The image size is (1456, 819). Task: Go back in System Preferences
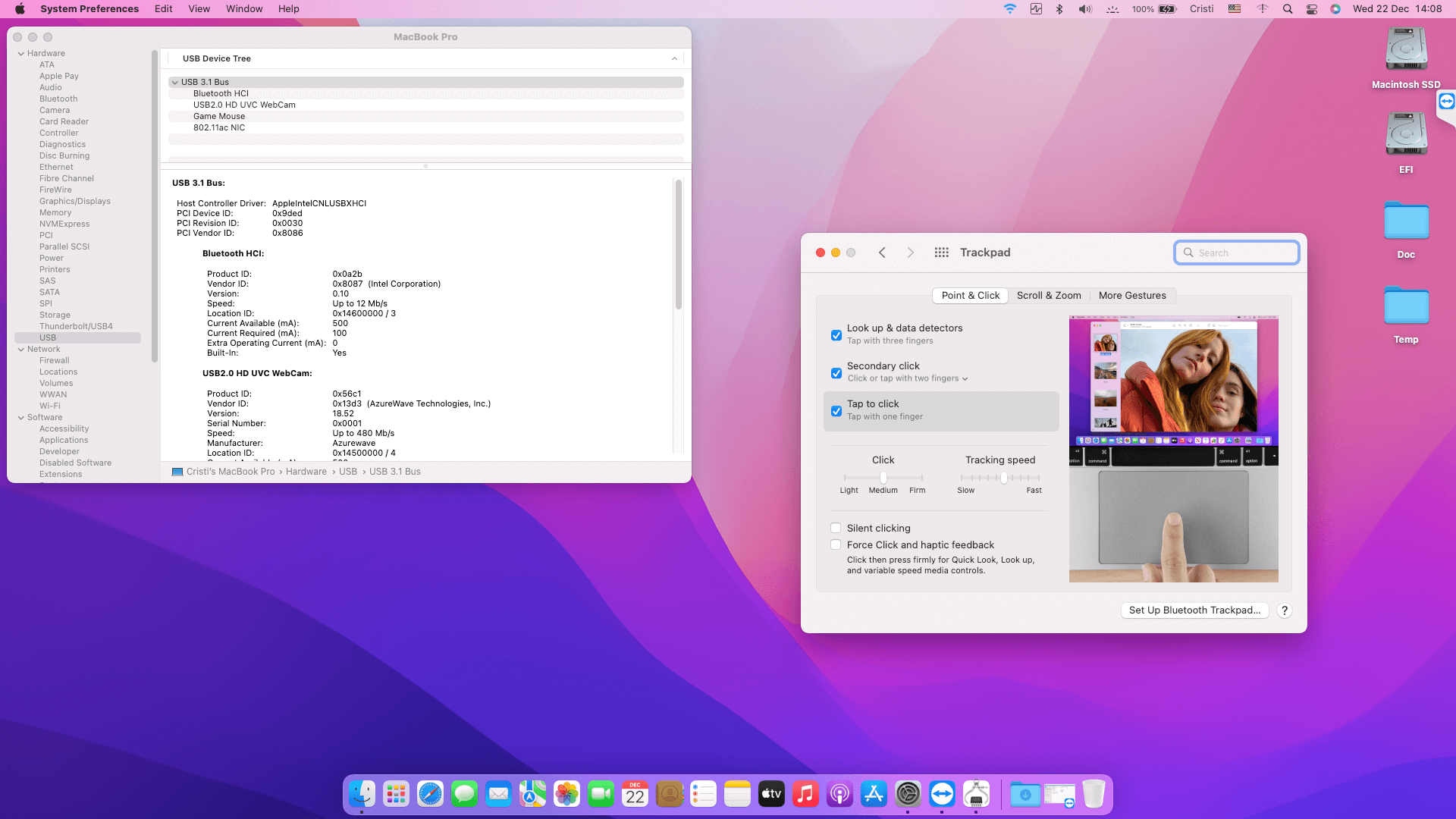(x=882, y=253)
